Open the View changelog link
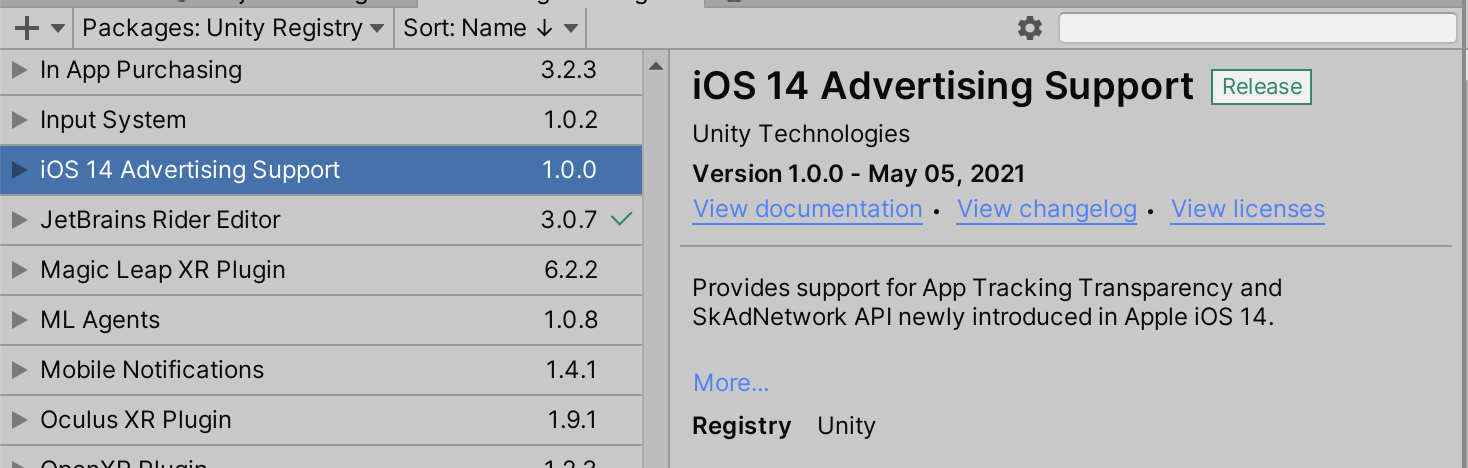The width and height of the screenshot is (1468, 468). [x=1047, y=209]
